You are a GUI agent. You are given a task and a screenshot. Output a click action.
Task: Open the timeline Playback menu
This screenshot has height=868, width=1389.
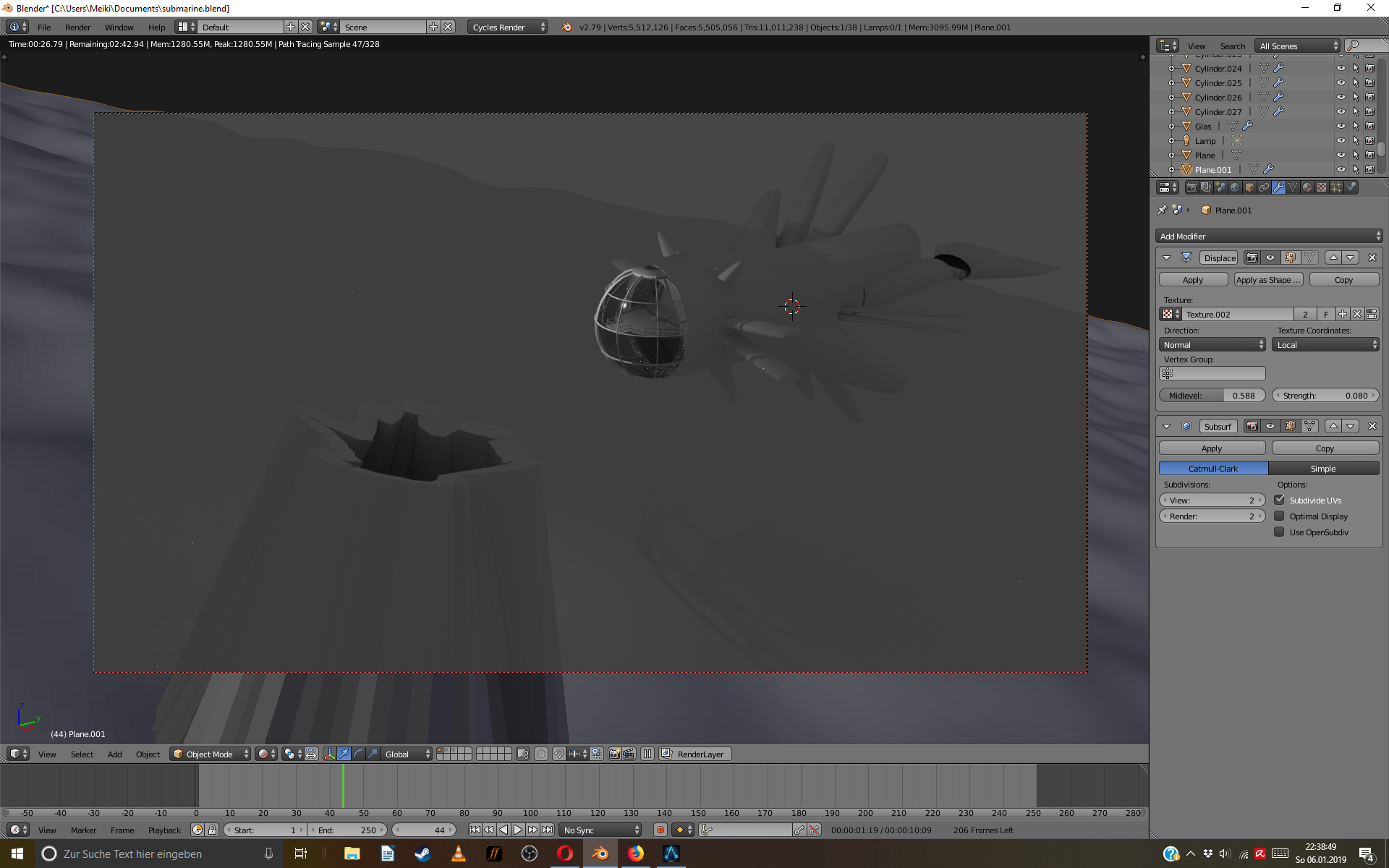point(164,830)
